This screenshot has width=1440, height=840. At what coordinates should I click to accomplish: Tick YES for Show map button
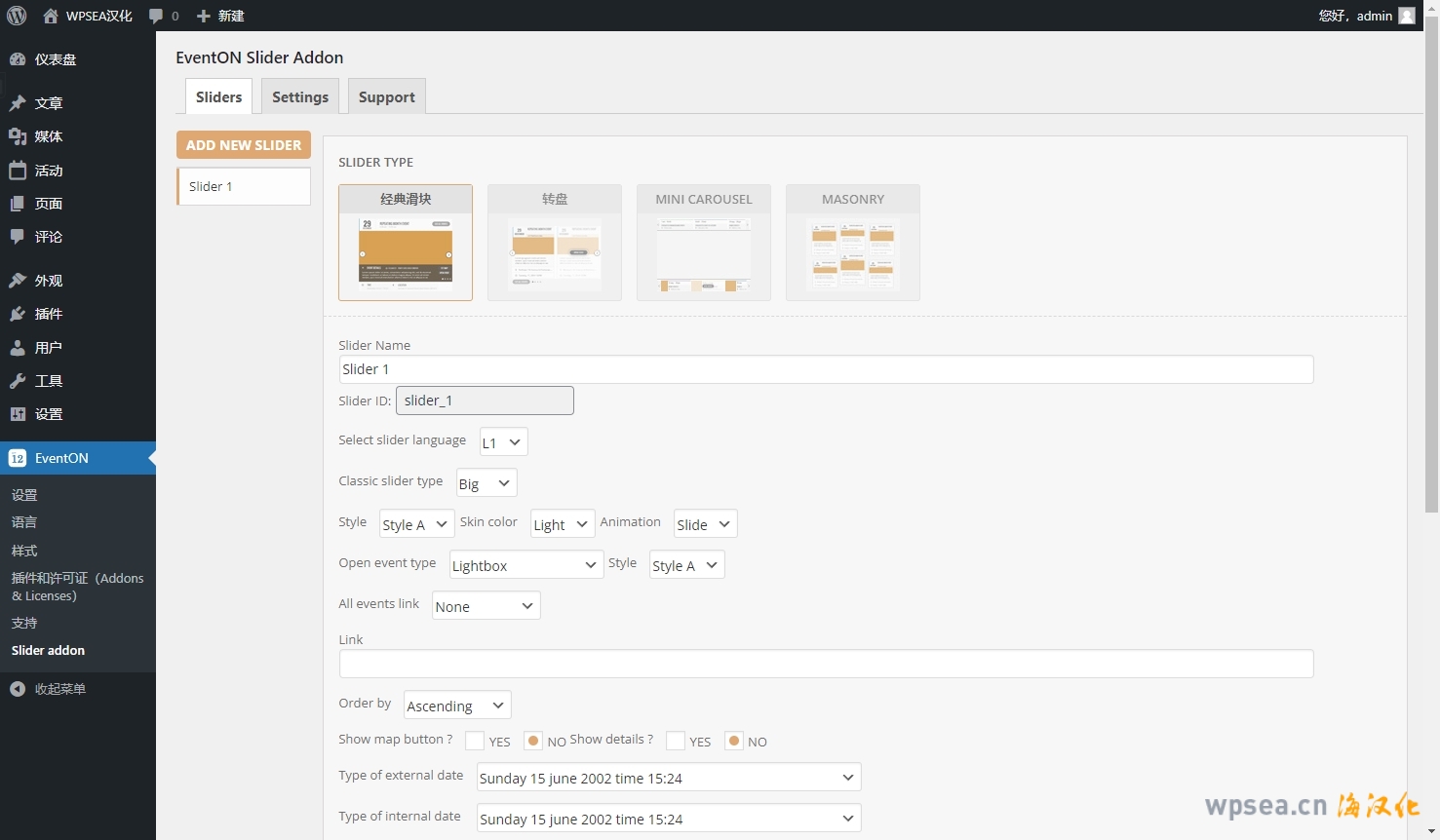(x=475, y=741)
